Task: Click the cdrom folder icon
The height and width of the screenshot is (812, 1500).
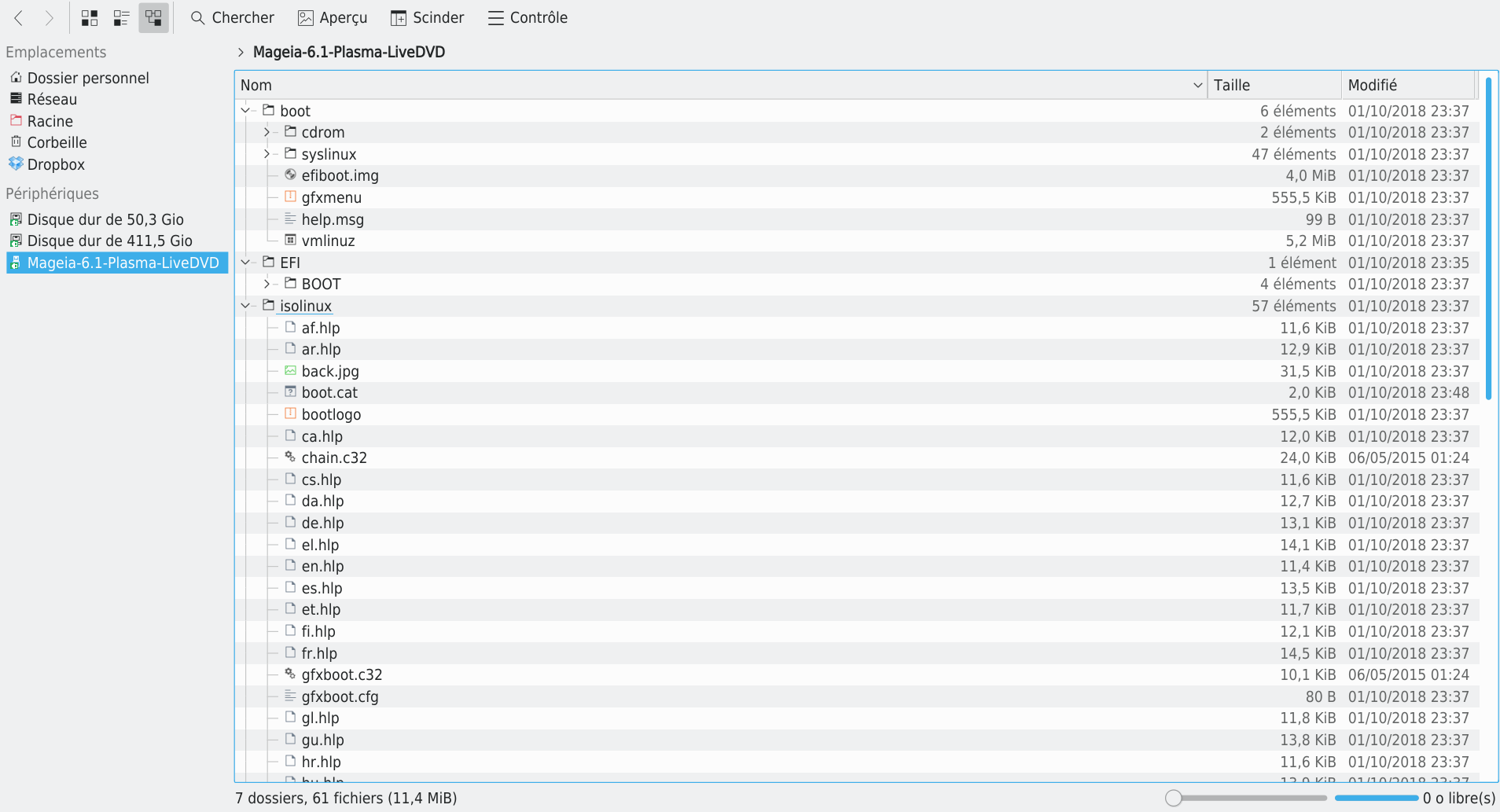Action: pos(290,131)
